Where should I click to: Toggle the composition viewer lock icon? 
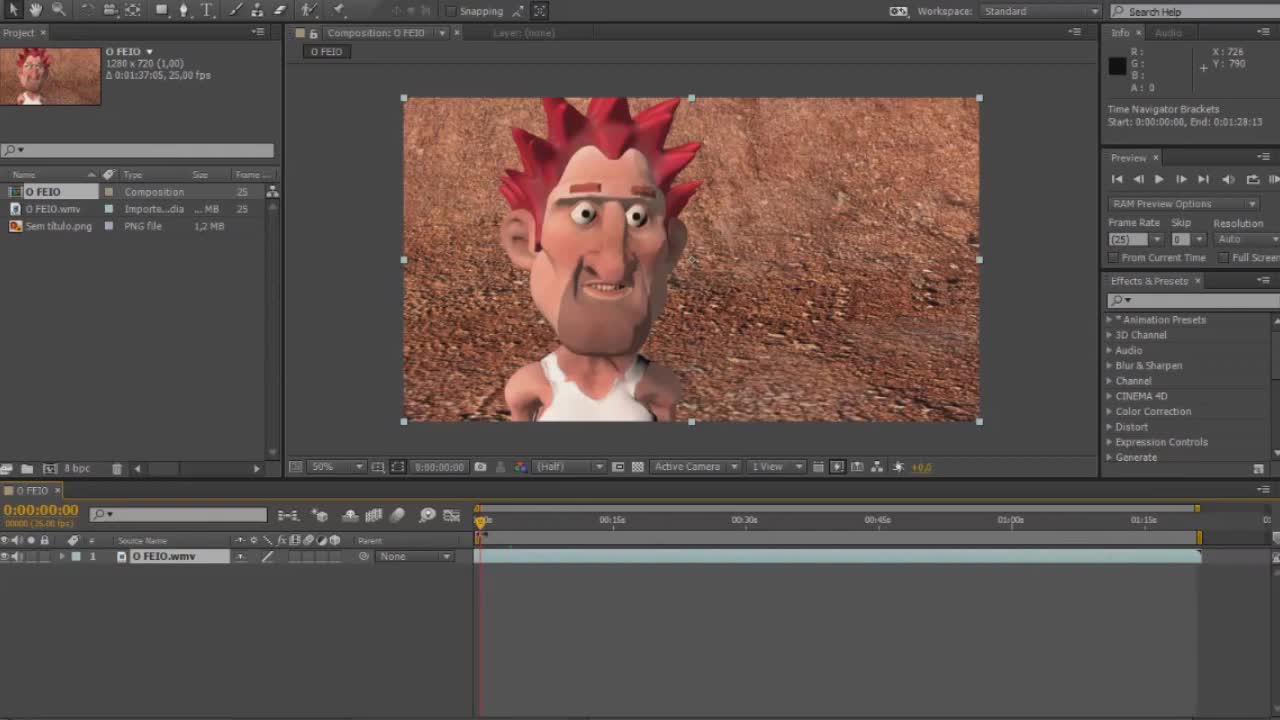pyautogui.click(x=314, y=33)
